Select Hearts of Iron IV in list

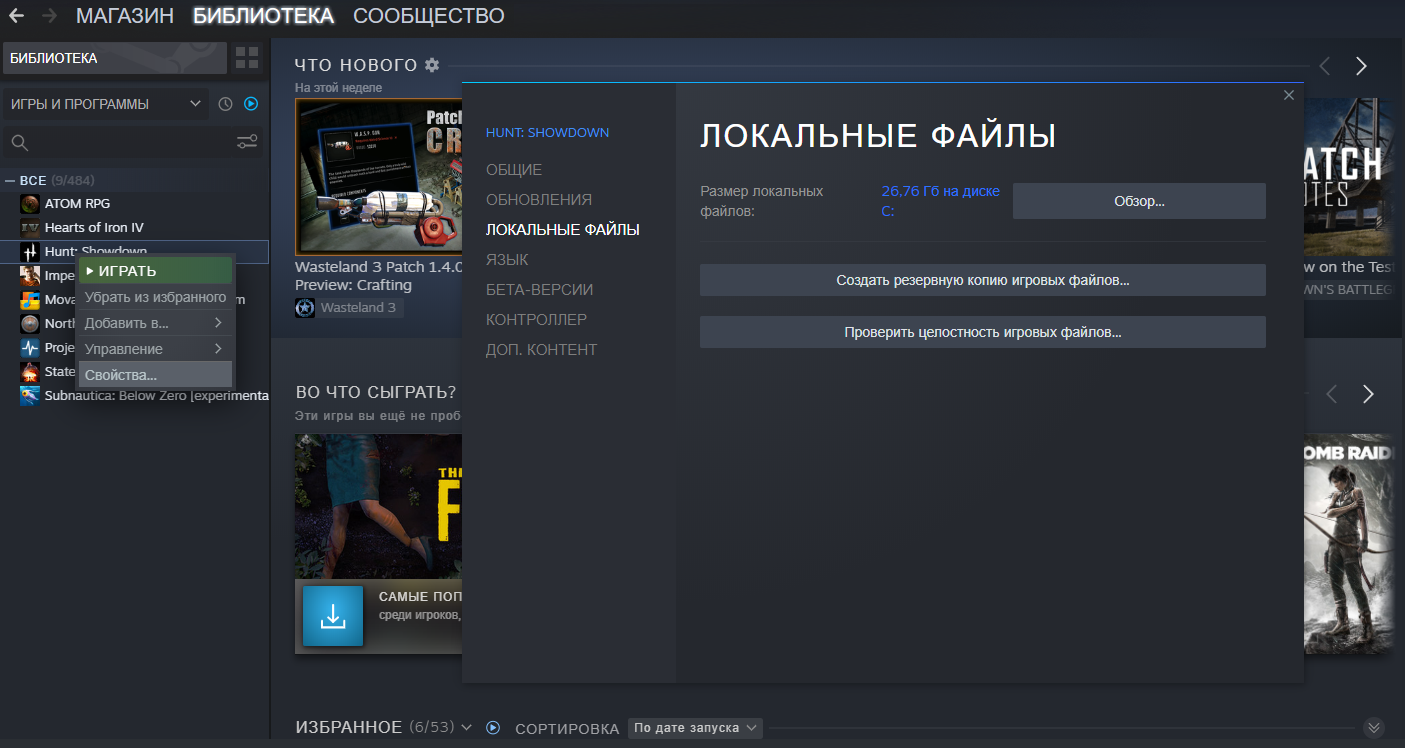coord(94,227)
